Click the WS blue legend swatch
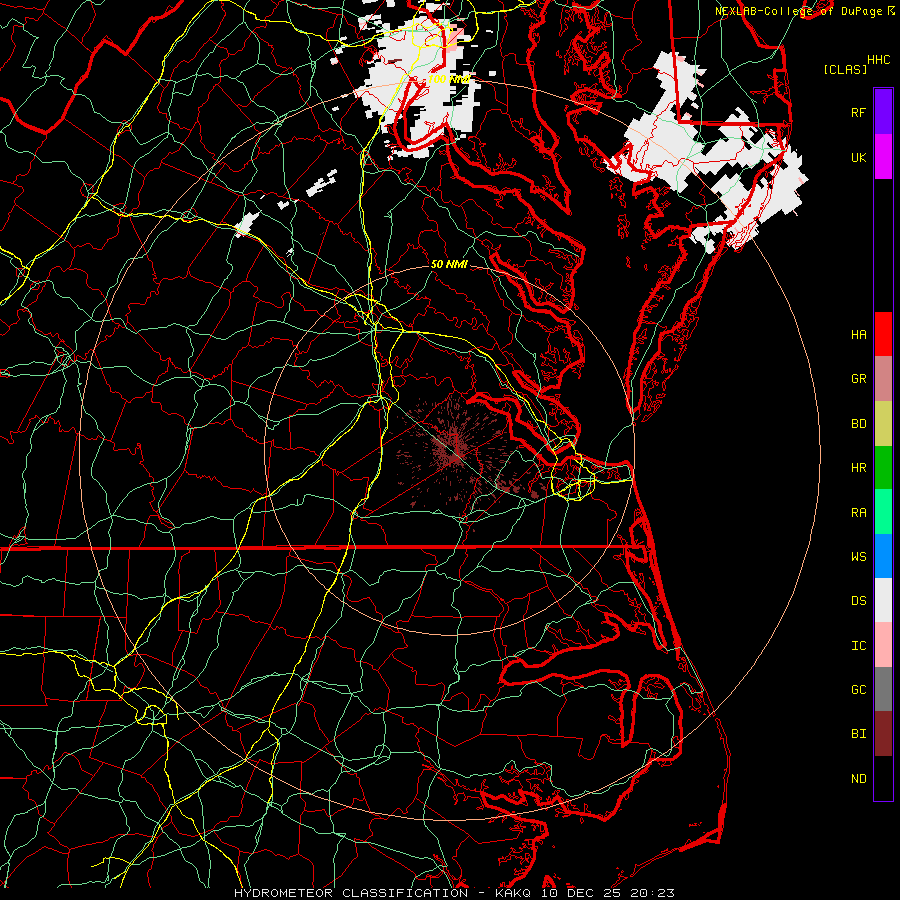 pyautogui.click(x=883, y=556)
